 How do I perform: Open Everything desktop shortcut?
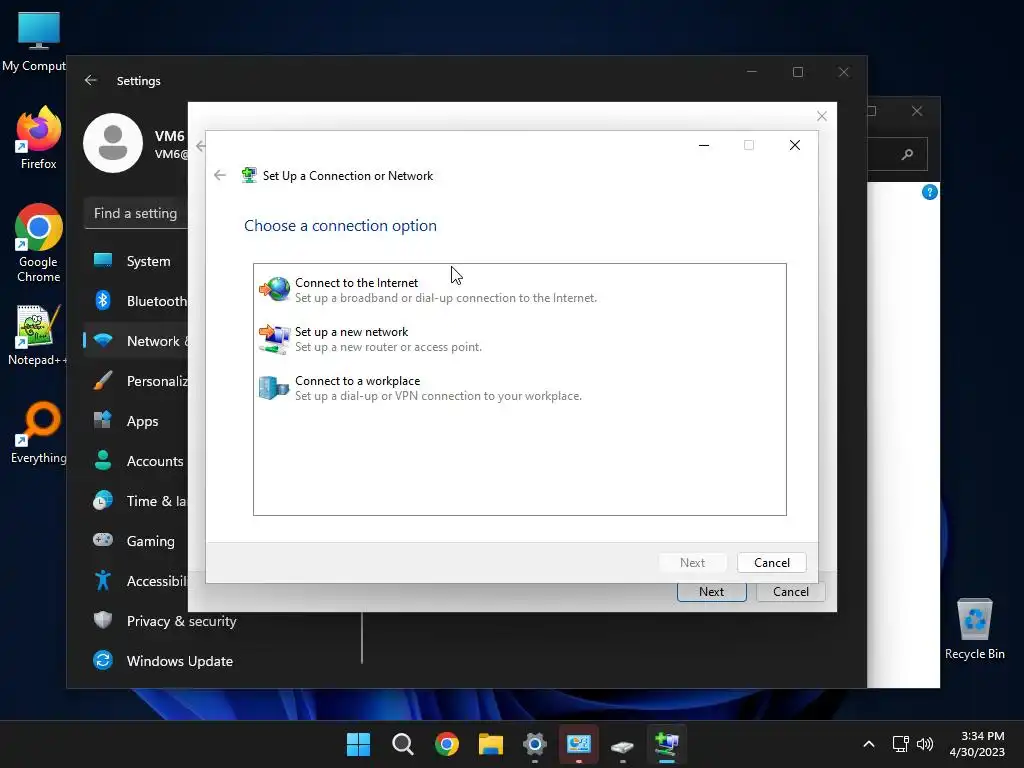(x=39, y=433)
